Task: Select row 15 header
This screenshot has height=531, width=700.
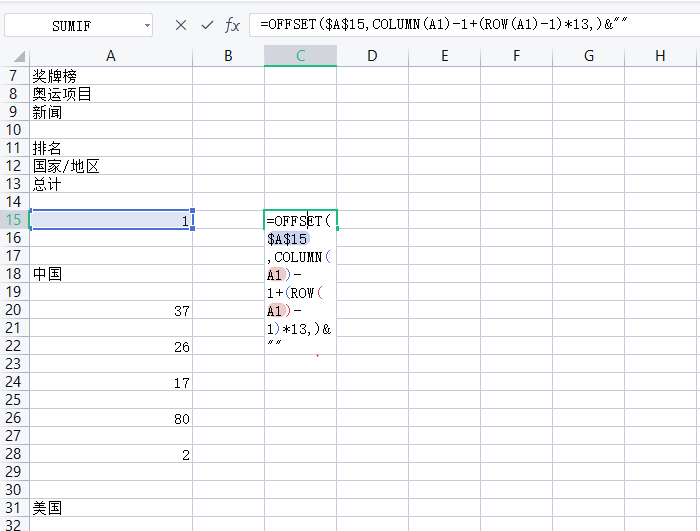Action: click(x=13, y=220)
